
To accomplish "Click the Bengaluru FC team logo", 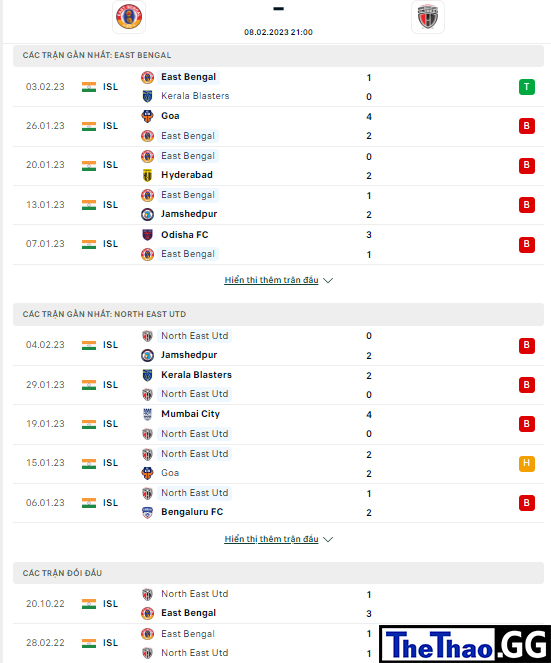I will tap(147, 512).
